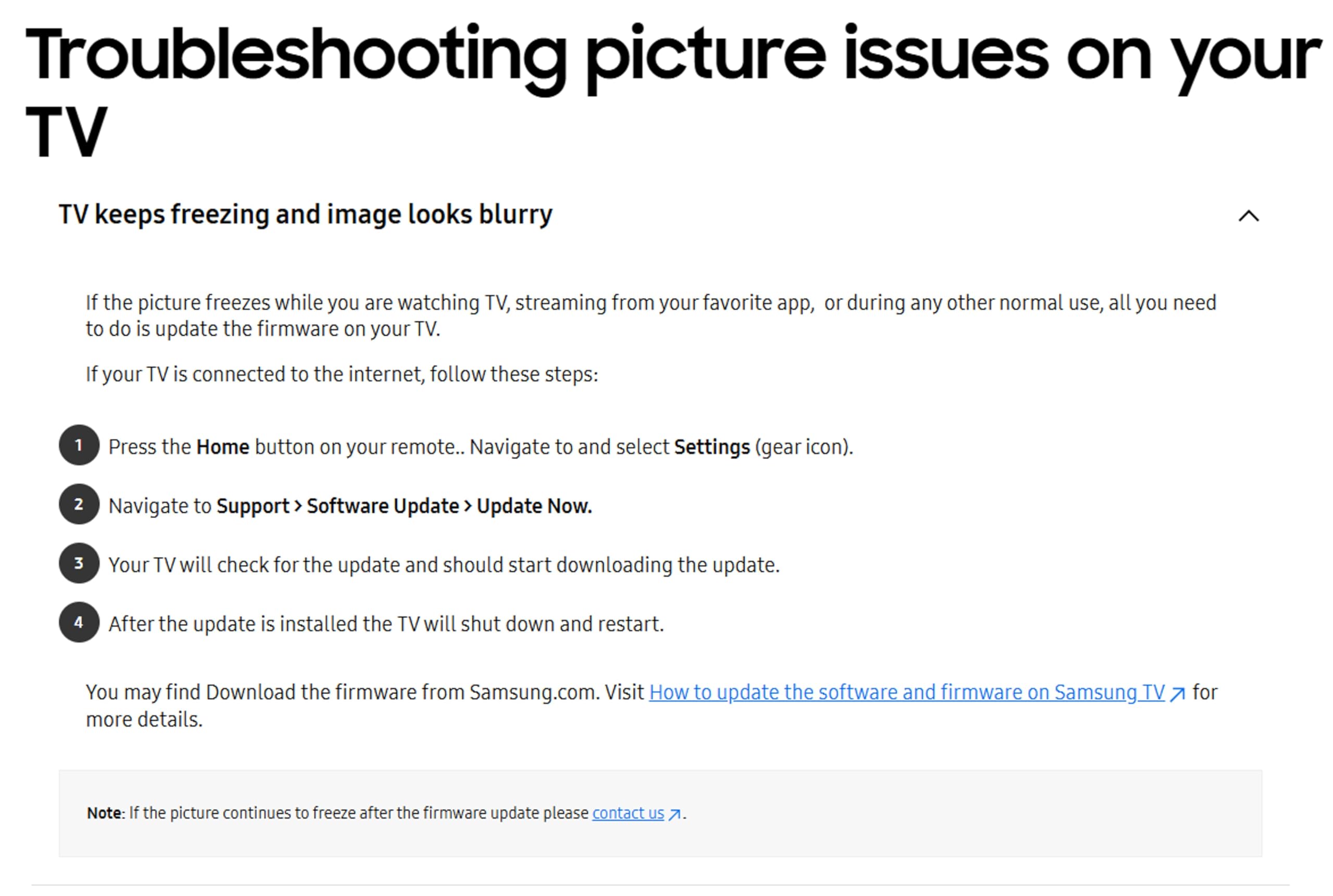Click the "Your TV will check for the update" step text
Screen dimensions: 1333x896
click(x=444, y=565)
